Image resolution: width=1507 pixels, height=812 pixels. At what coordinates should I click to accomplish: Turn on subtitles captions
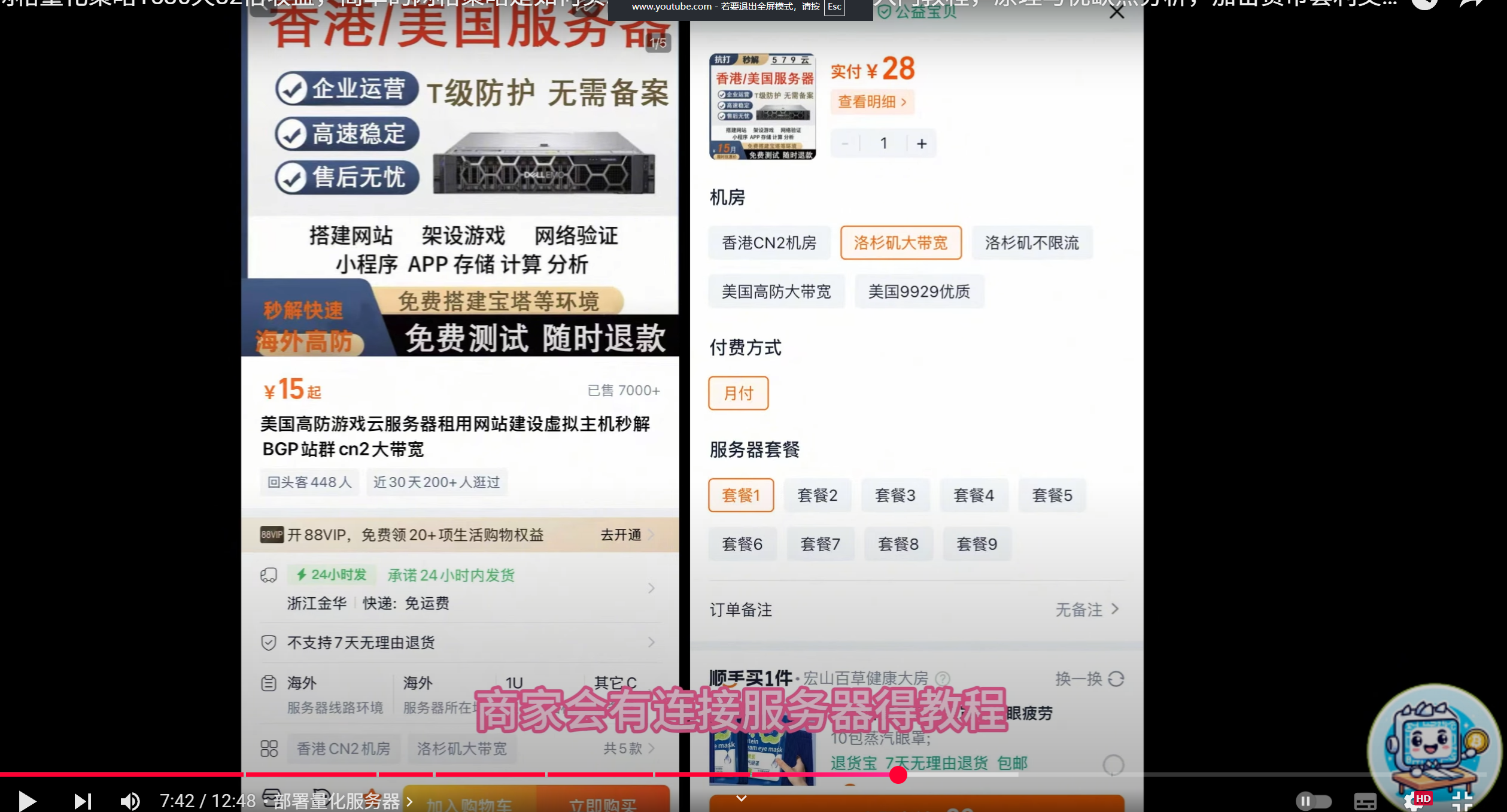click(1365, 801)
